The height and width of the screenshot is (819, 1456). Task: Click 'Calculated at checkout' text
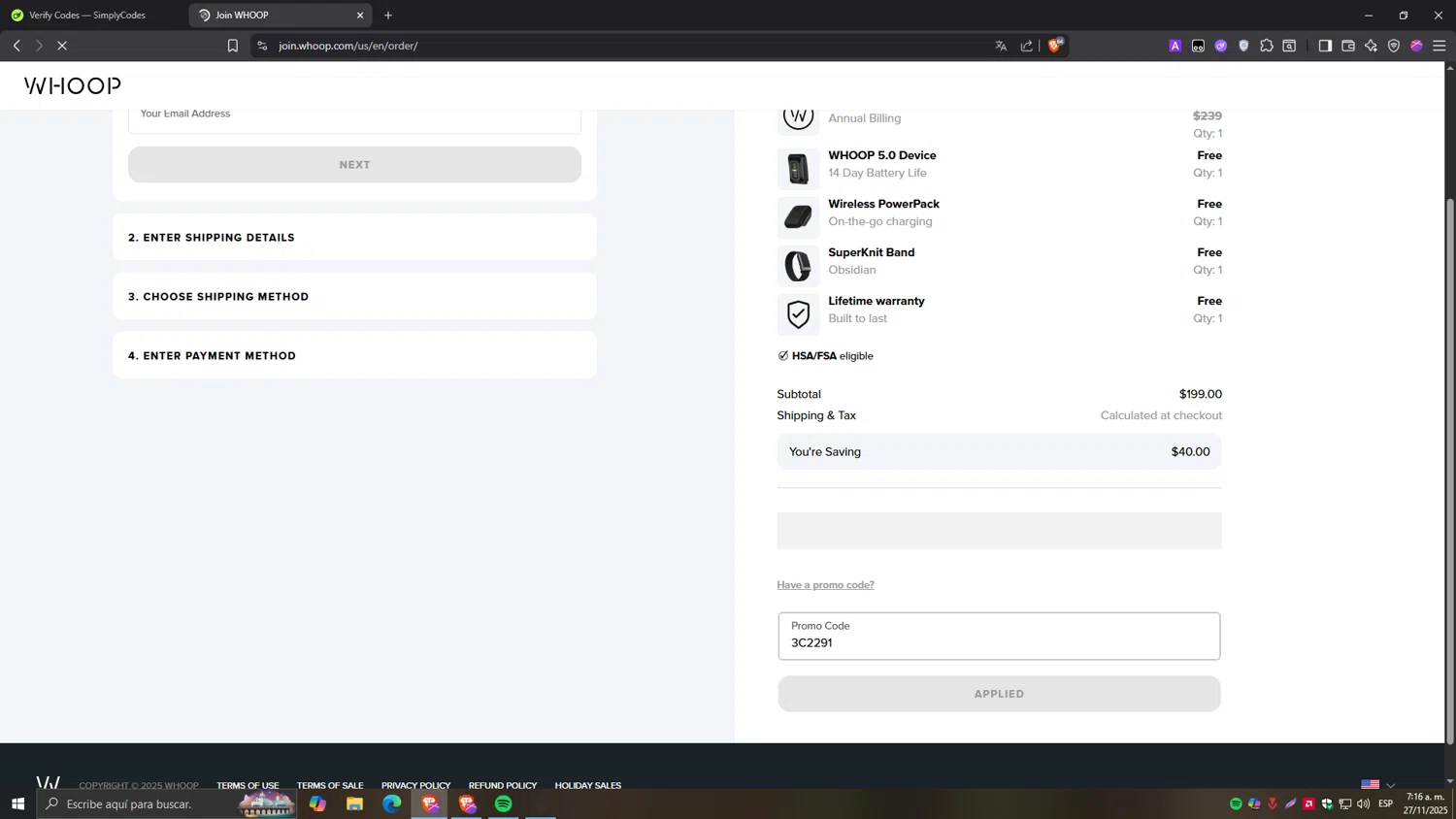coord(1161,415)
